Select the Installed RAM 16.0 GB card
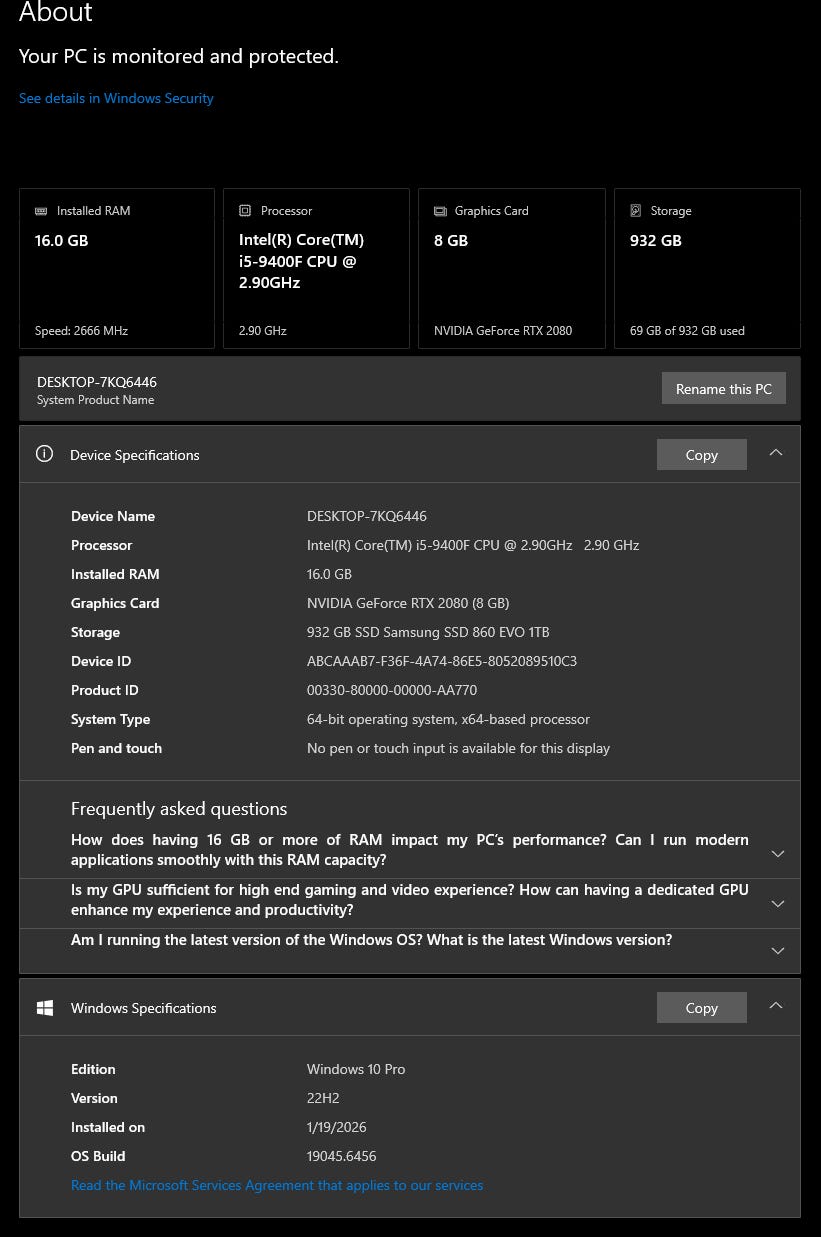Screen dimensions: 821x1237 click(117, 268)
